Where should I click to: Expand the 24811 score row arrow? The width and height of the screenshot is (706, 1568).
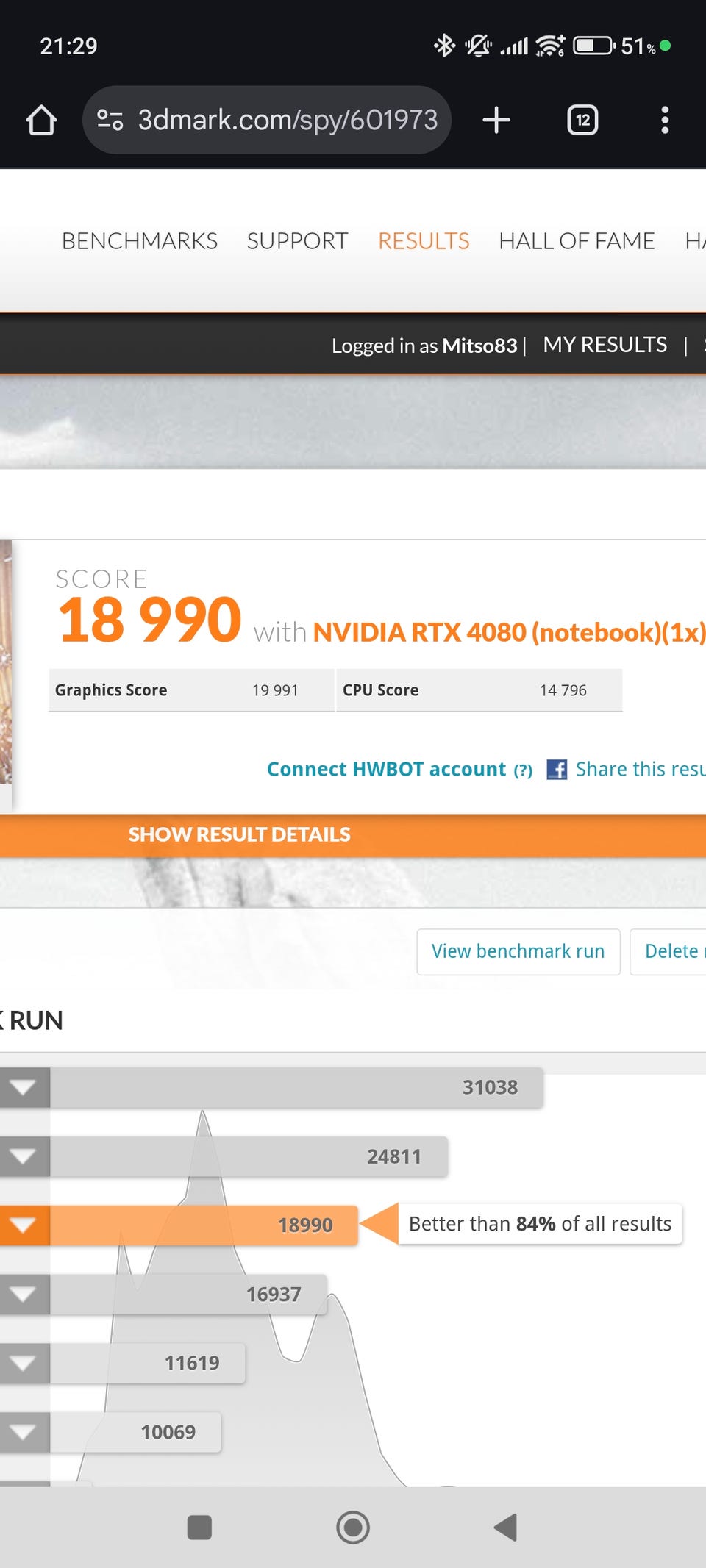[24, 1156]
